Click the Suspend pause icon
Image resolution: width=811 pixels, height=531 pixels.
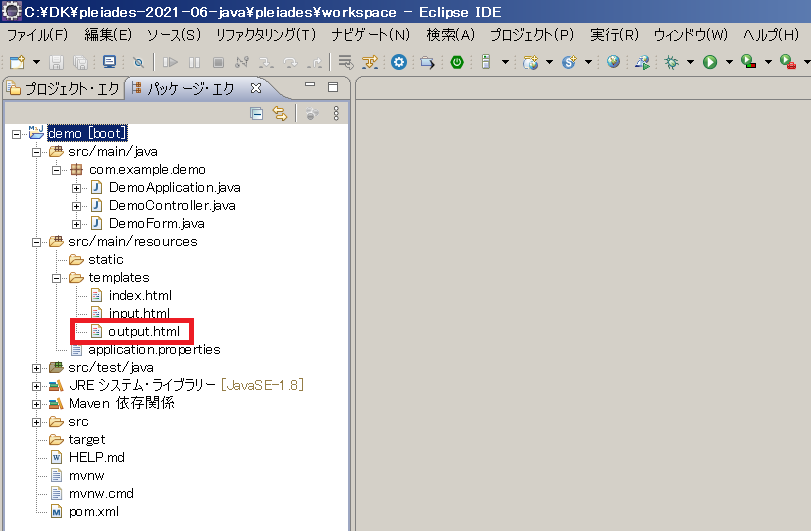tap(194, 63)
